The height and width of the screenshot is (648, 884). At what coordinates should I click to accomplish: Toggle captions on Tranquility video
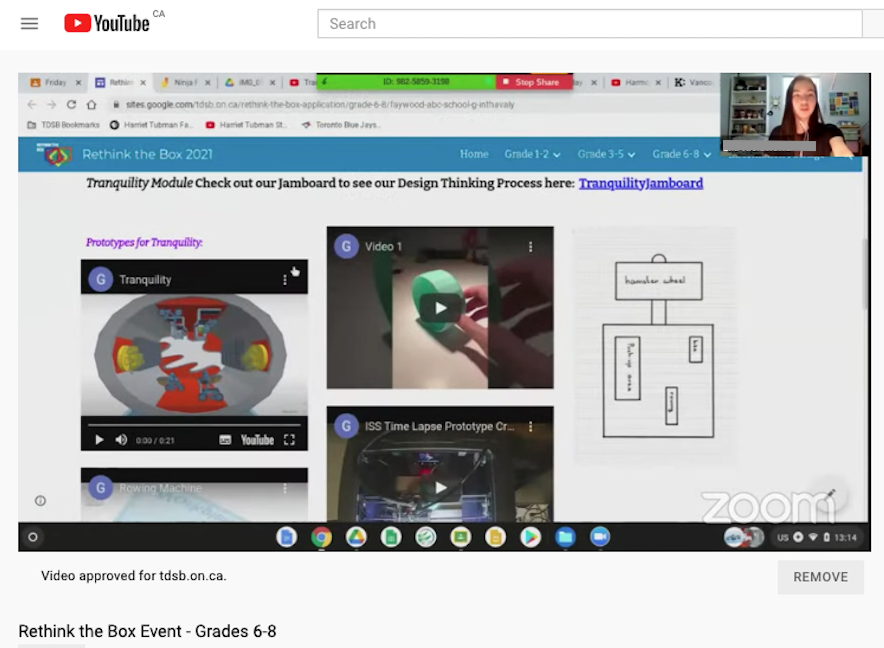(225, 440)
